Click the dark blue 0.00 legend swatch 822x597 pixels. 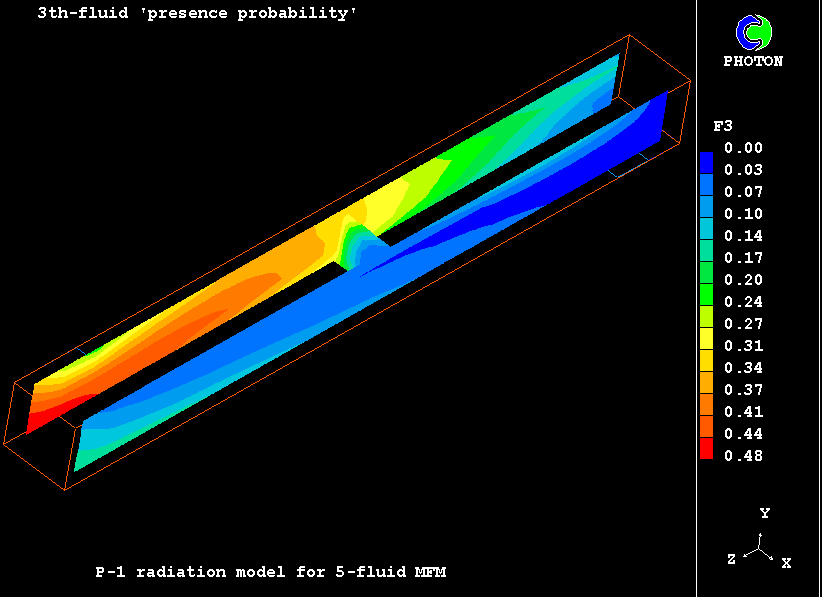(x=706, y=159)
